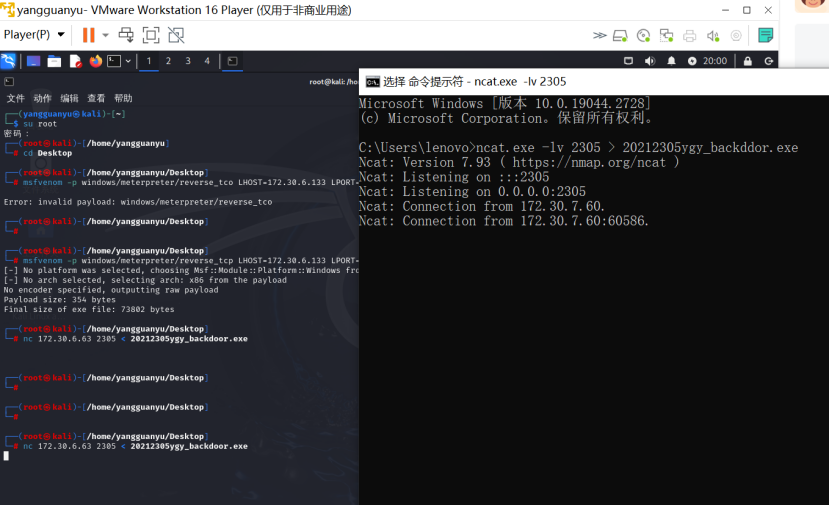Switch to workspace 3
The image size is (830, 505).
pos(188,61)
